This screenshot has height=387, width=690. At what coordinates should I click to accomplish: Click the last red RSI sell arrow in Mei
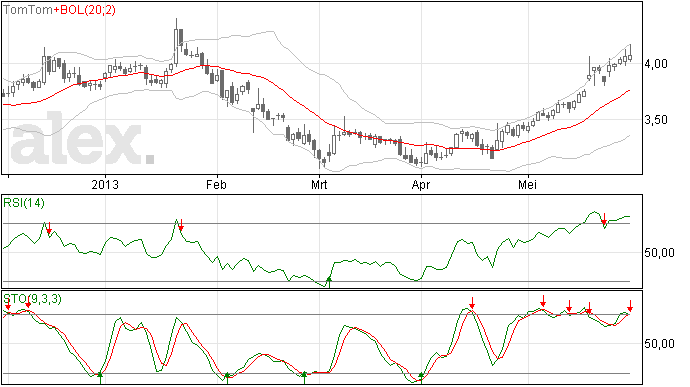click(604, 219)
